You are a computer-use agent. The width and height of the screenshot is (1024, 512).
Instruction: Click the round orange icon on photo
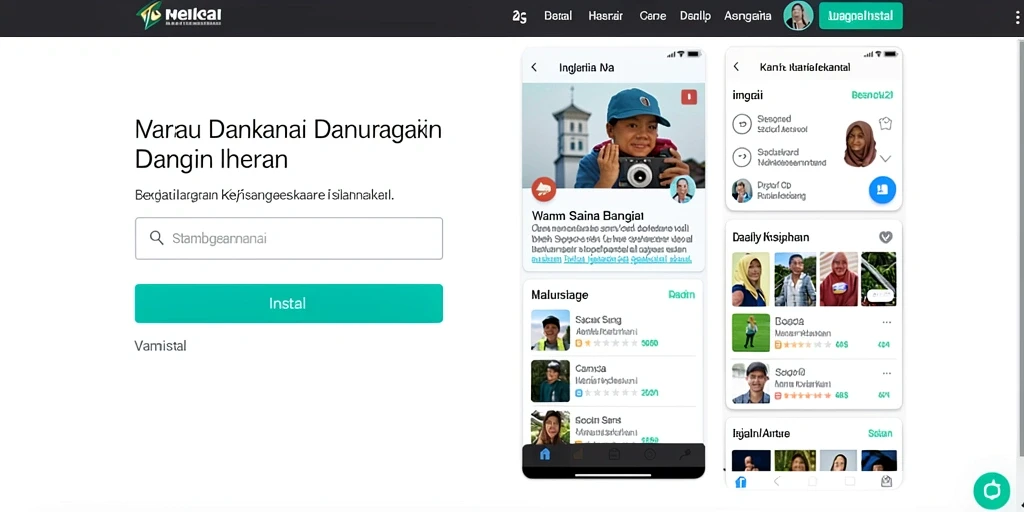(x=543, y=189)
